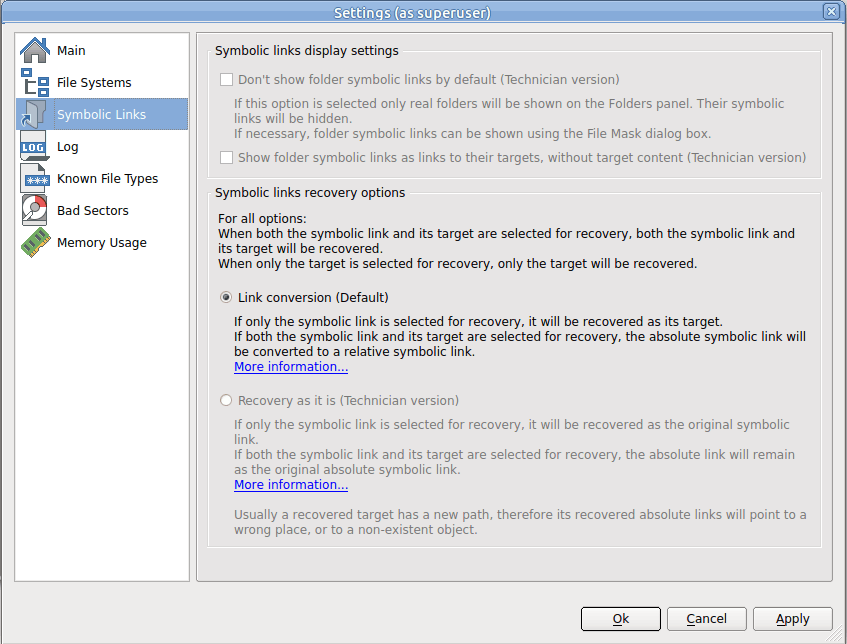
Task: Click the 'Symbolic links display settings' heading
Action: click(307, 51)
